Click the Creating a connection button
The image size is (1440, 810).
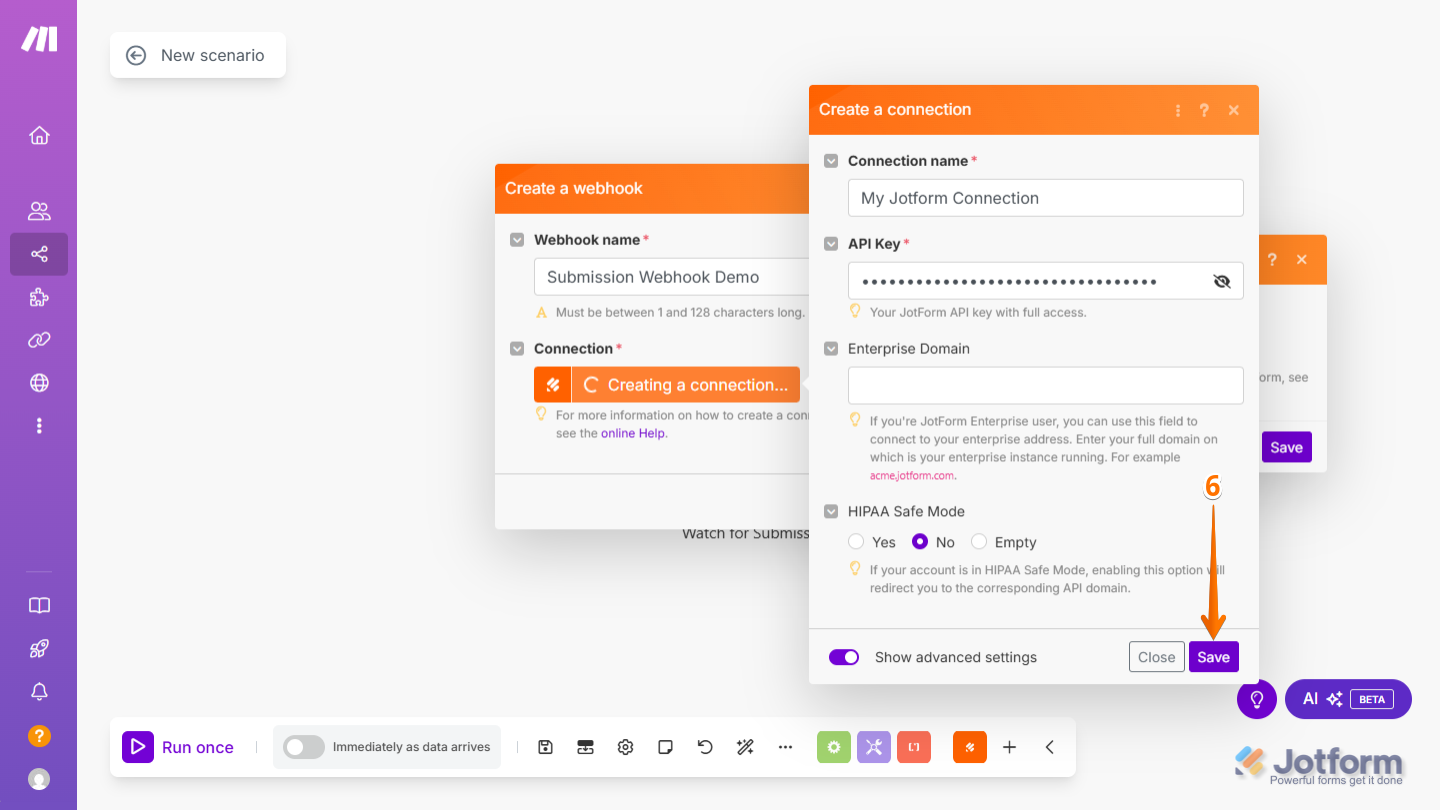667,385
